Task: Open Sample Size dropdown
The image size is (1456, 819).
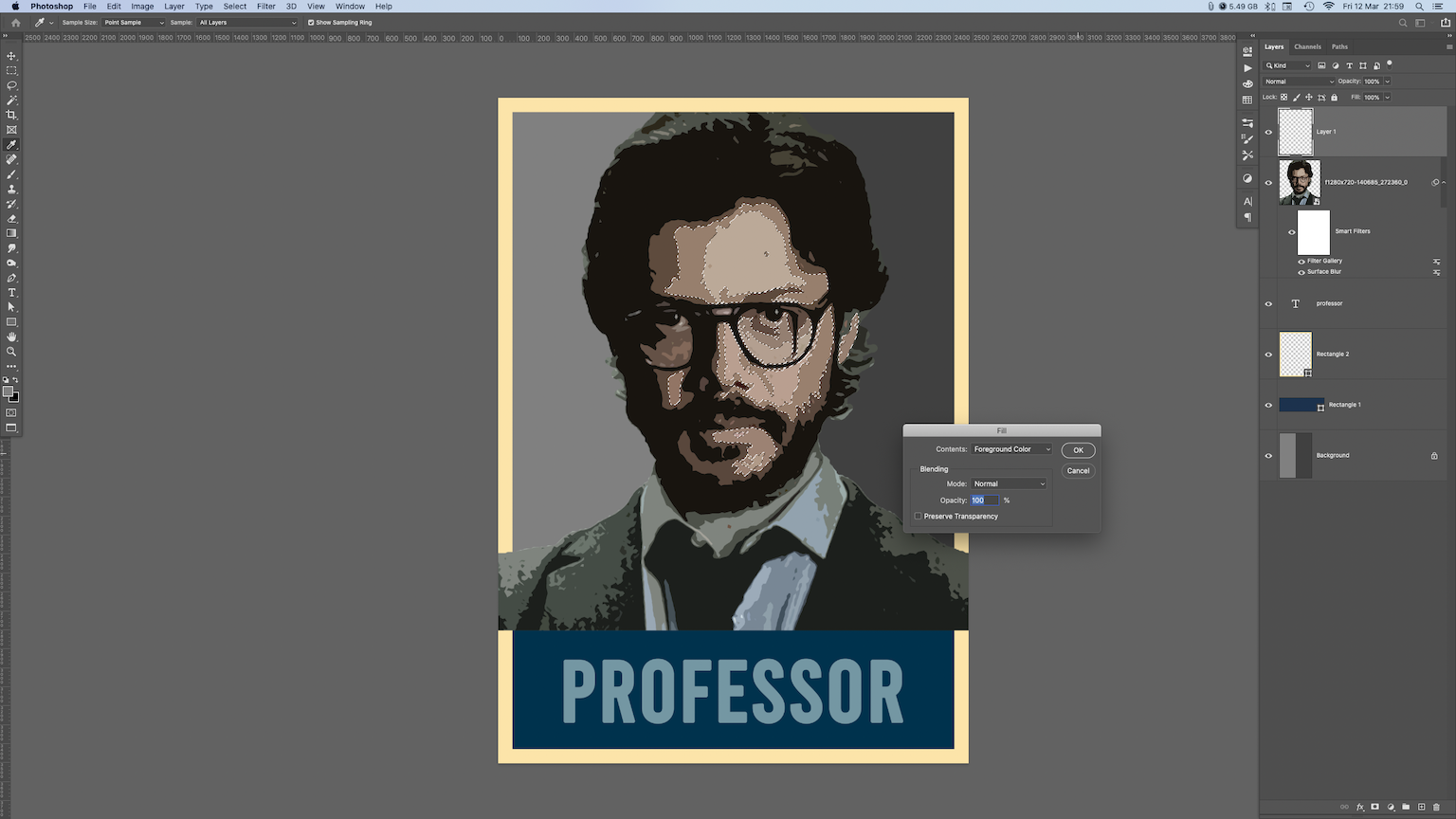Action: click(133, 23)
